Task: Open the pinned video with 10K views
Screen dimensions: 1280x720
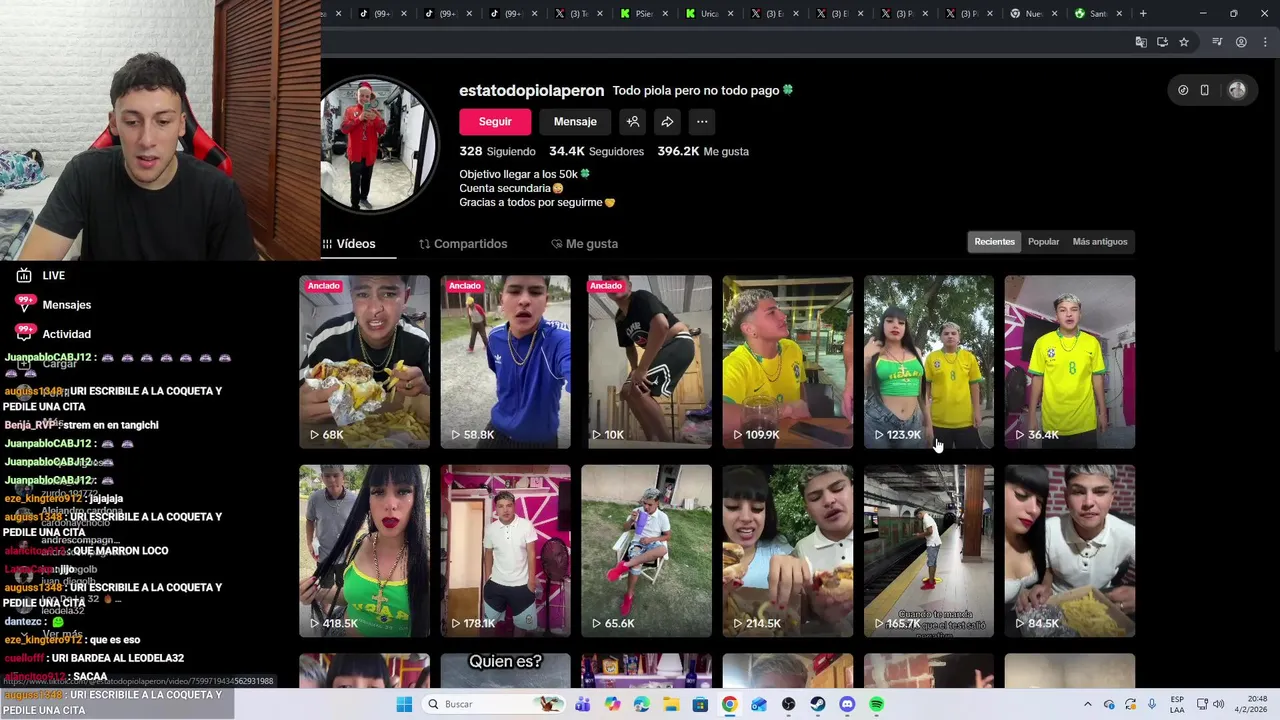Action: pyautogui.click(x=646, y=362)
